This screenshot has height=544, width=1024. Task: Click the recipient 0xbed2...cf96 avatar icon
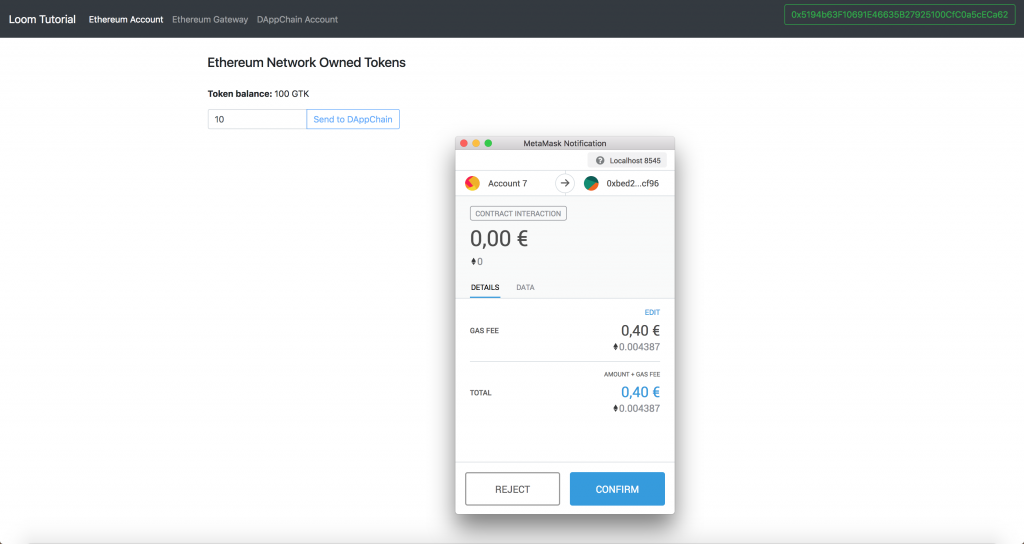point(591,184)
